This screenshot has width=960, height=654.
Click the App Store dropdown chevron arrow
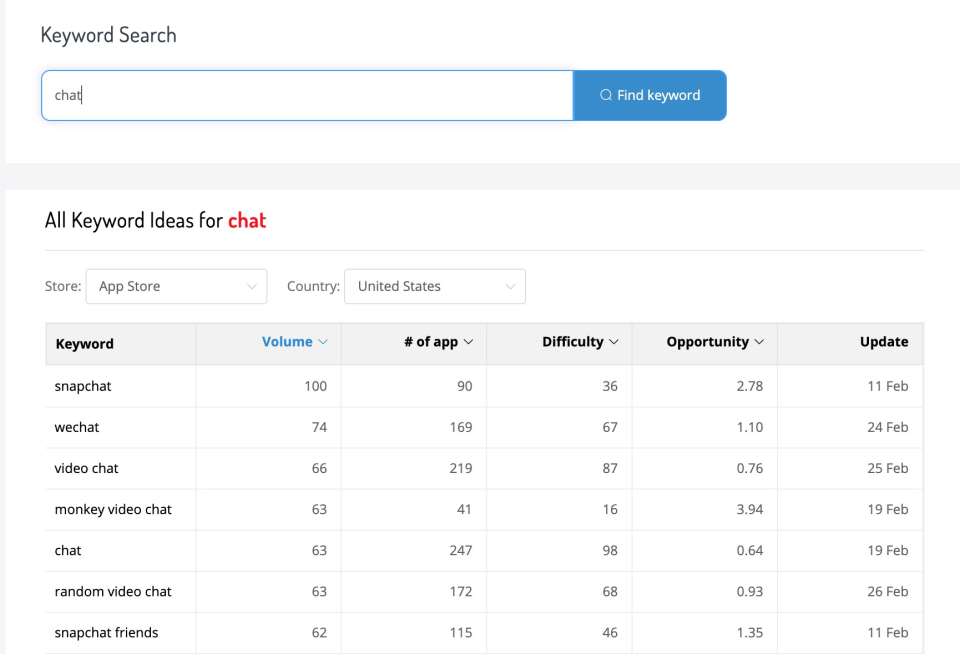252,287
